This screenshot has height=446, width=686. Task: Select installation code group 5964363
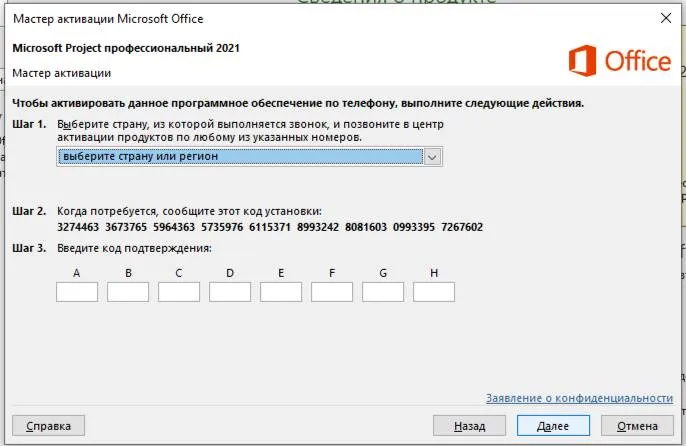pos(174,227)
